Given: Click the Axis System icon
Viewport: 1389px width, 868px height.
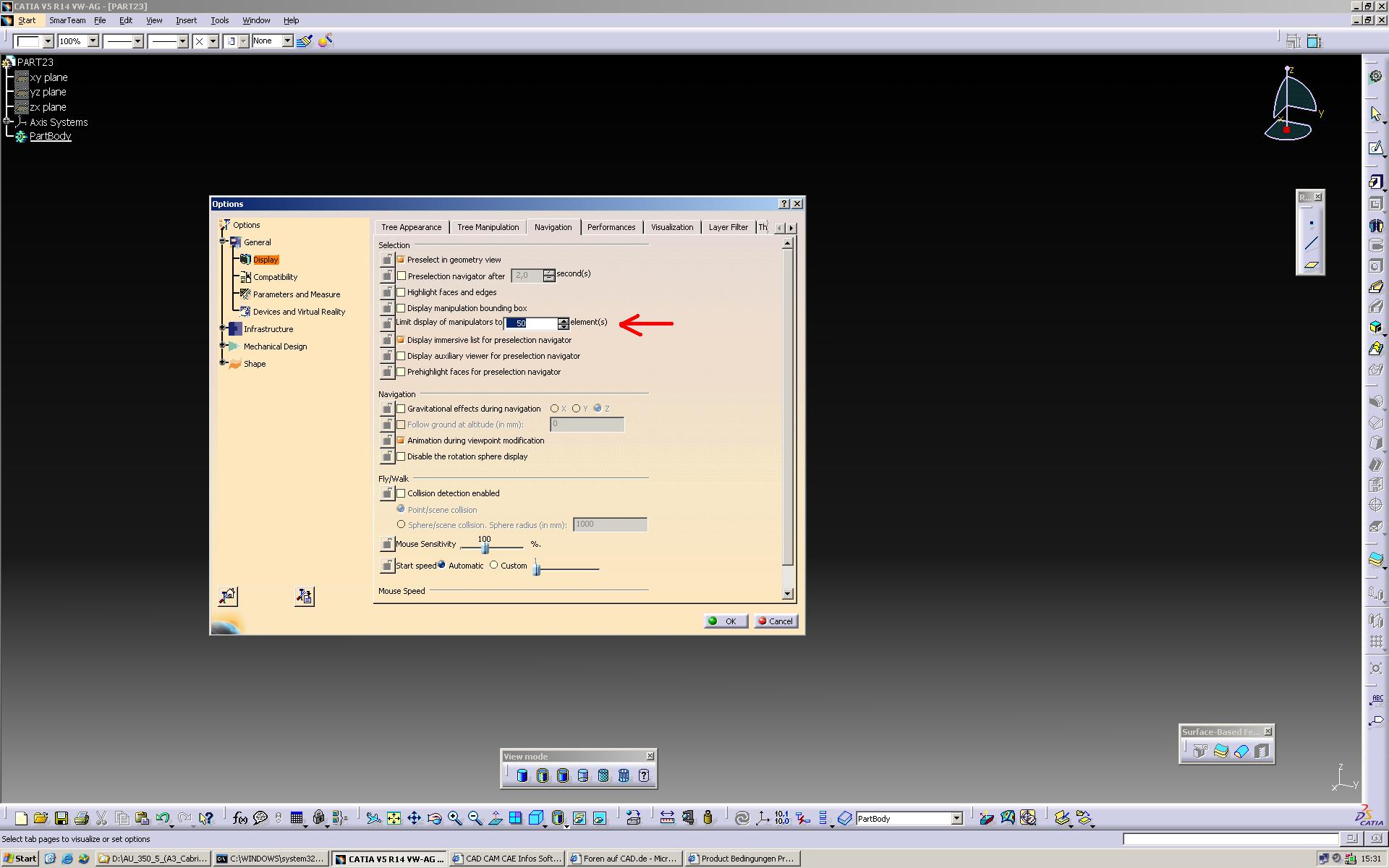Looking at the screenshot, I should tap(762, 818).
